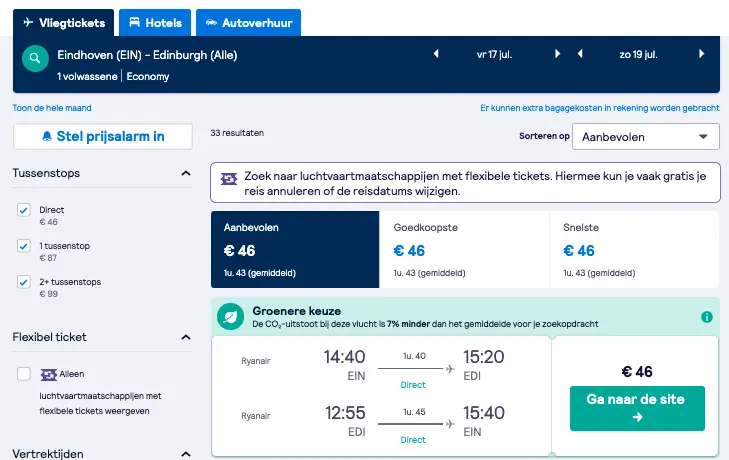Click the green leaf Groenere keuze icon
This screenshot has width=729, height=460.
230,317
